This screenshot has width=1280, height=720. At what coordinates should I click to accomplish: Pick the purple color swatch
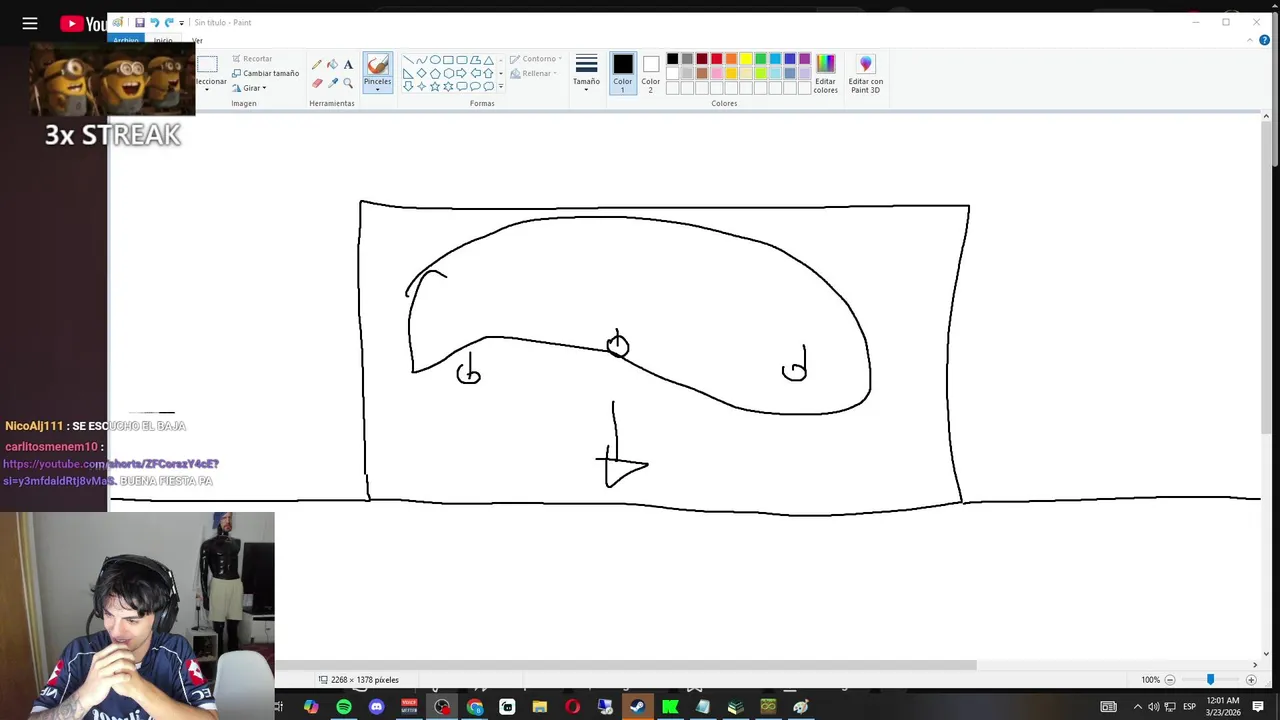(x=805, y=59)
